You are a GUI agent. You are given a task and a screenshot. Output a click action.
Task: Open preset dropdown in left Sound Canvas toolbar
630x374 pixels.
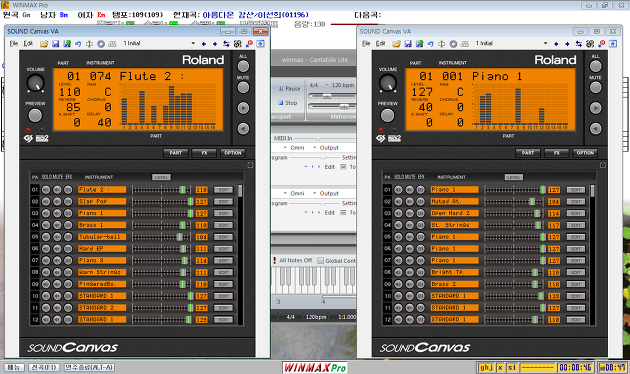coord(193,43)
